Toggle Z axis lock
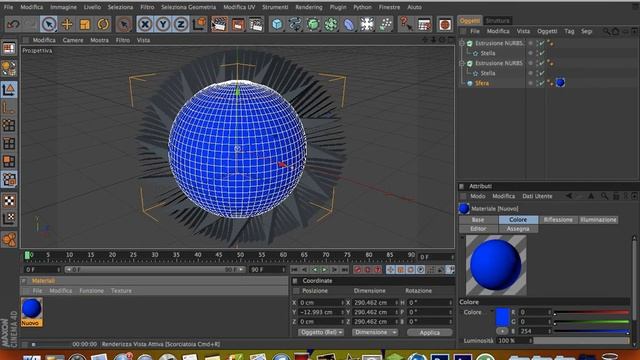This screenshot has height=360, width=640. coord(181,24)
